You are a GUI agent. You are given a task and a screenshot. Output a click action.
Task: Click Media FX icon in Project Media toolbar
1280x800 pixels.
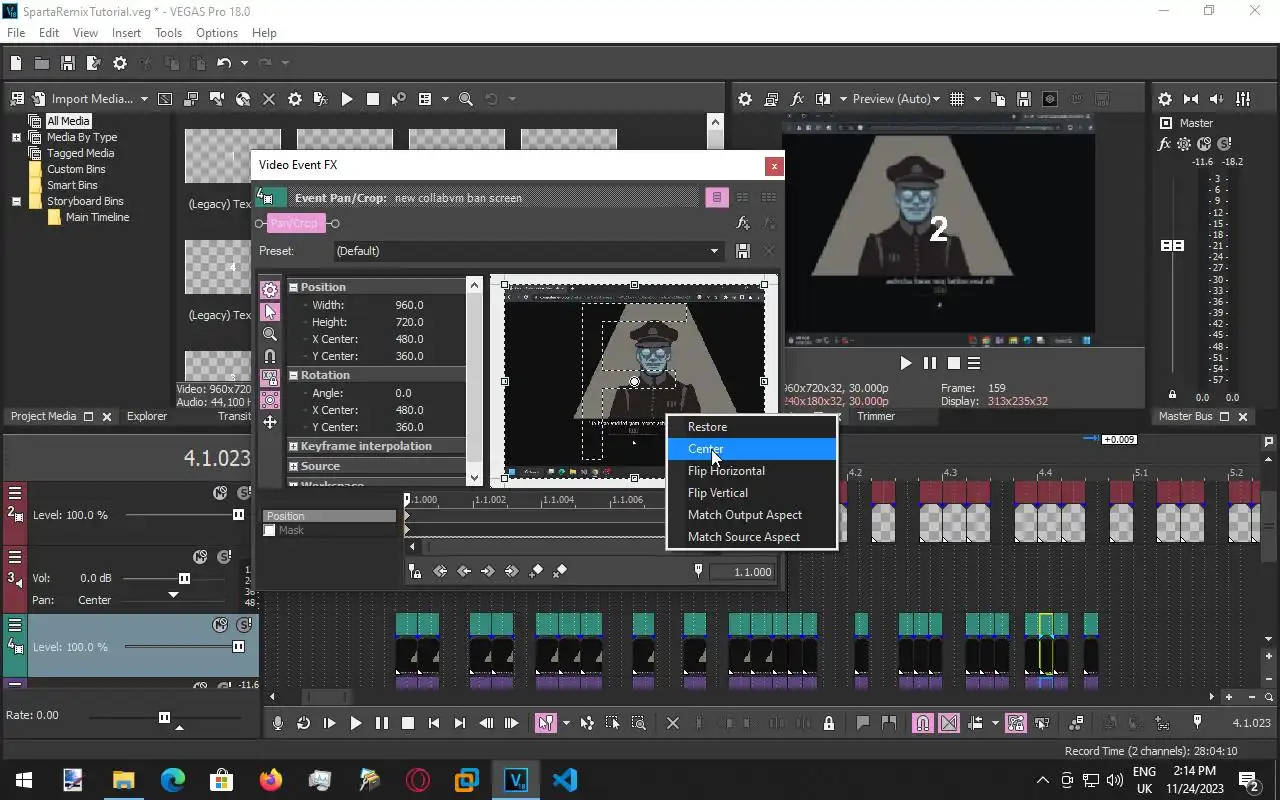pyautogui.click(x=321, y=99)
